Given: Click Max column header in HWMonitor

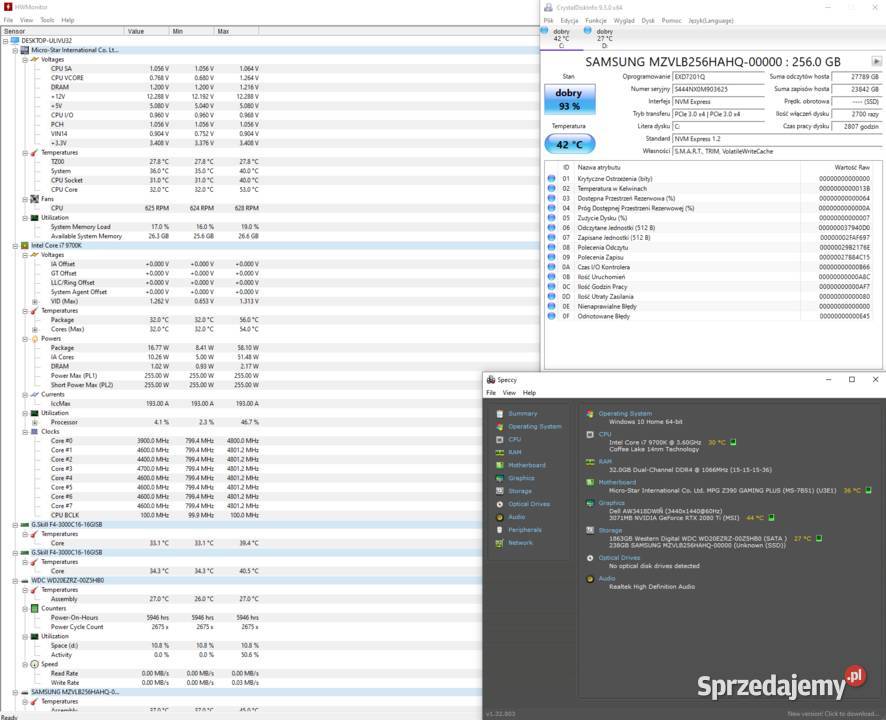Looking at the screenshot, I should click(x=236, y=31).
